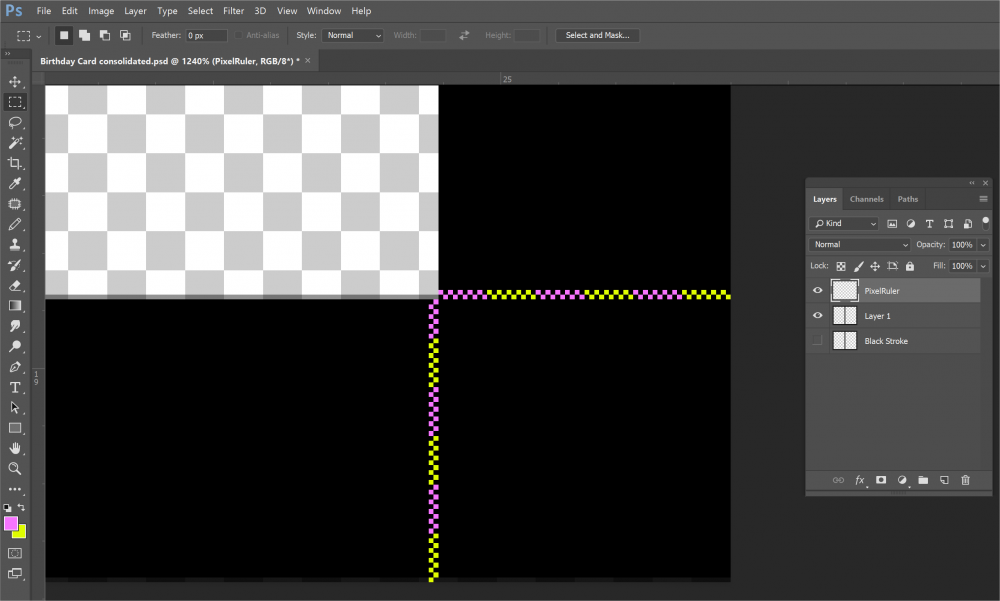Create a new layer with bottom icon
This screenshot has height=601, width=1000.
click(x=944, y=480)
